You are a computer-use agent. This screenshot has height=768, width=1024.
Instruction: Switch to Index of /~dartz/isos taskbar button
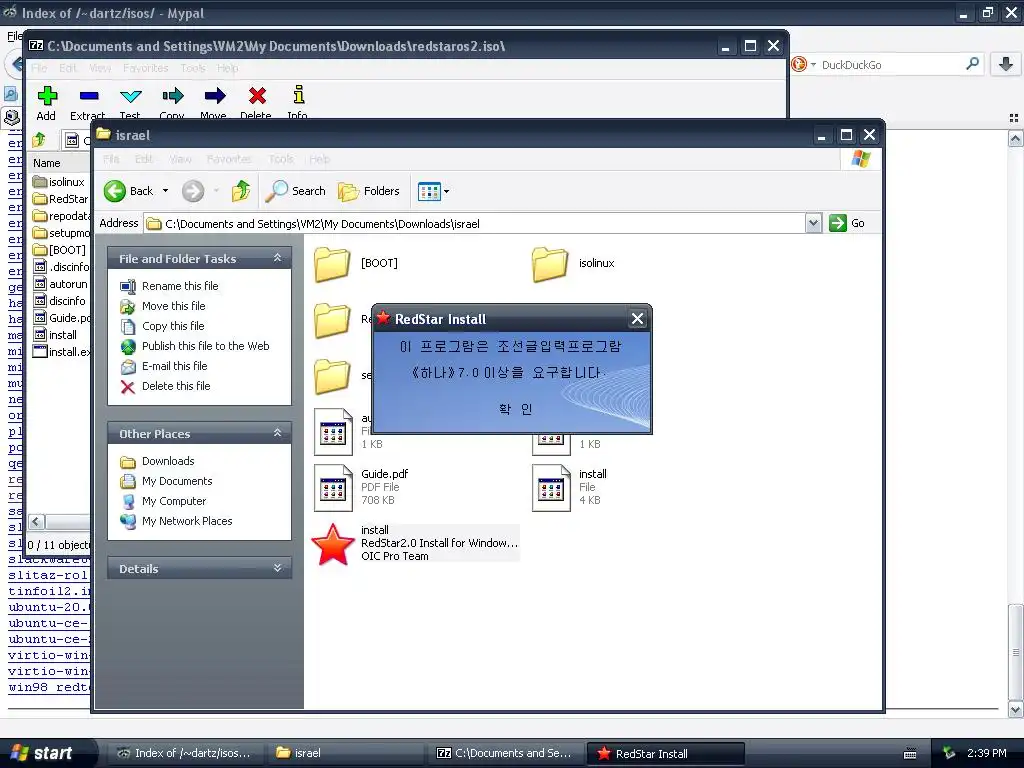[x=184, y=753]
